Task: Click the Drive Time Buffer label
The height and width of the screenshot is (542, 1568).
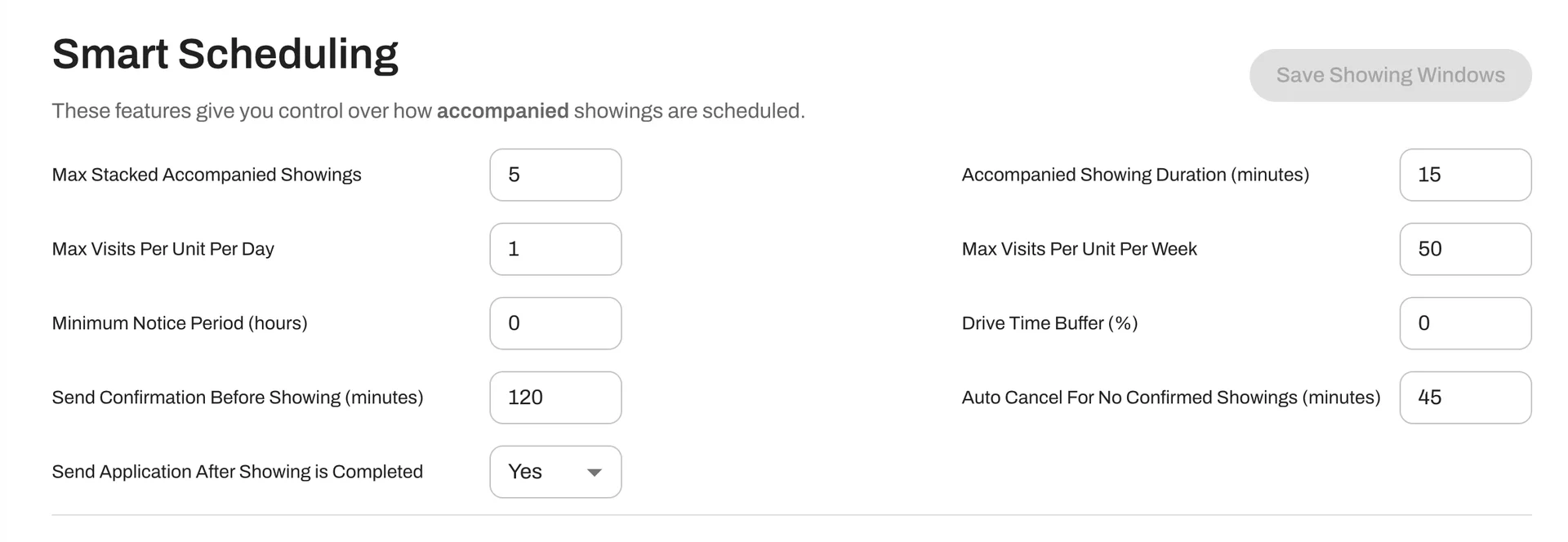Action: coord(1049,323)
